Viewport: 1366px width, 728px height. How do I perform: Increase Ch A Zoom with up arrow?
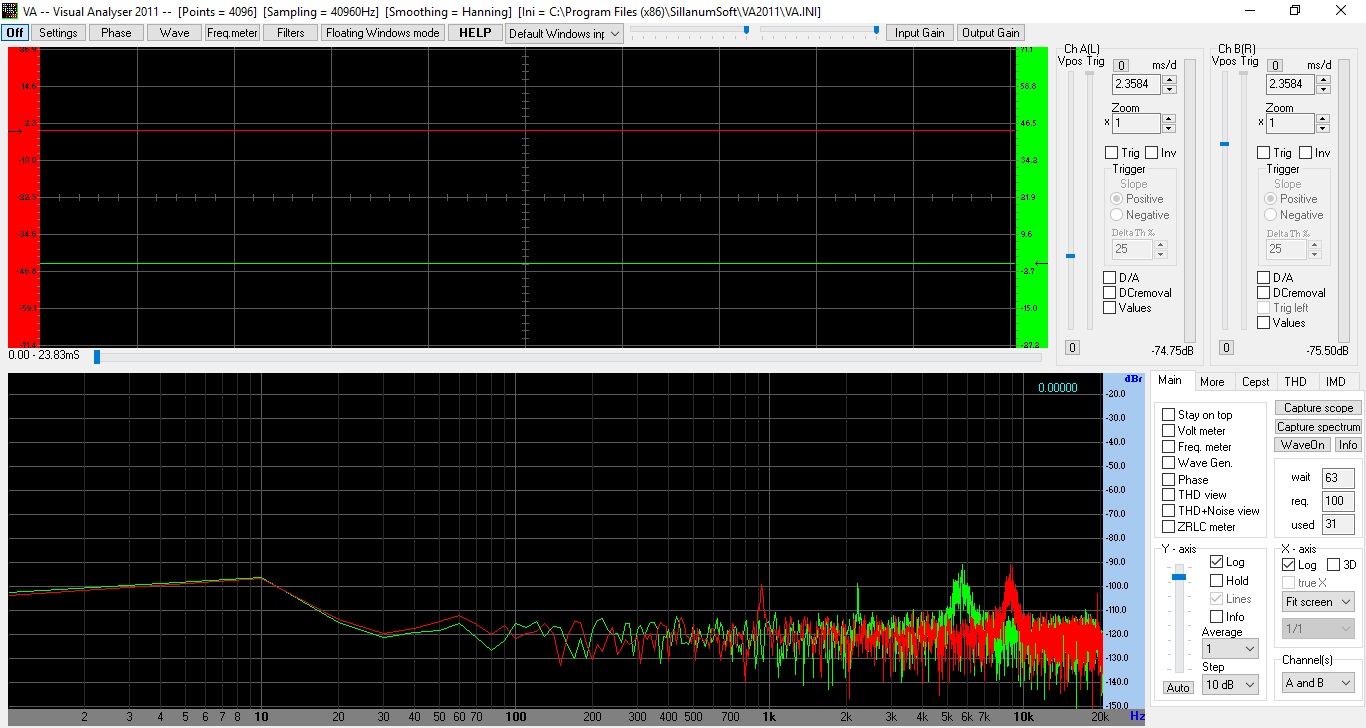[1169, 119]
